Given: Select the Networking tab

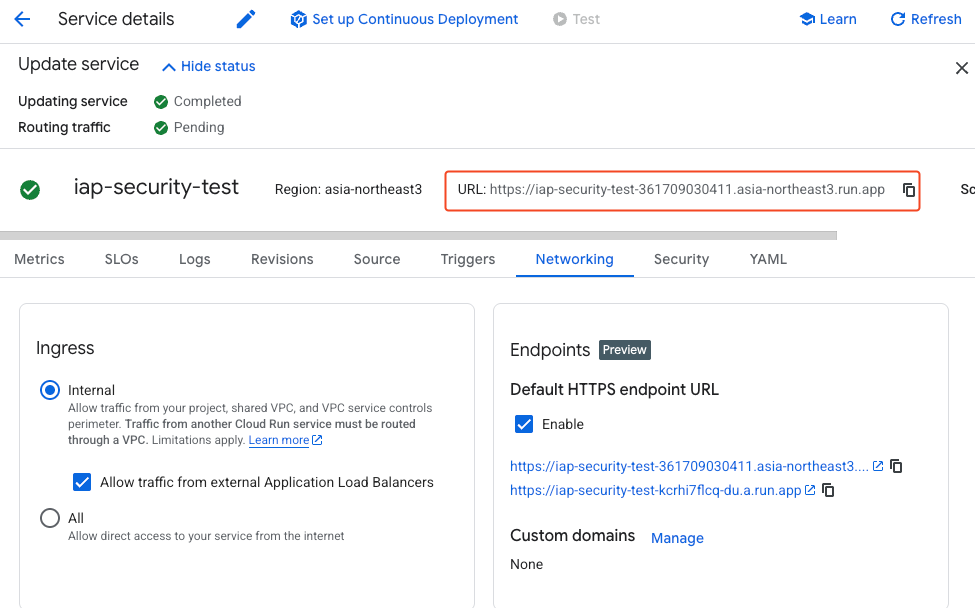Looking at the screenshot, I should click(575, 259).
